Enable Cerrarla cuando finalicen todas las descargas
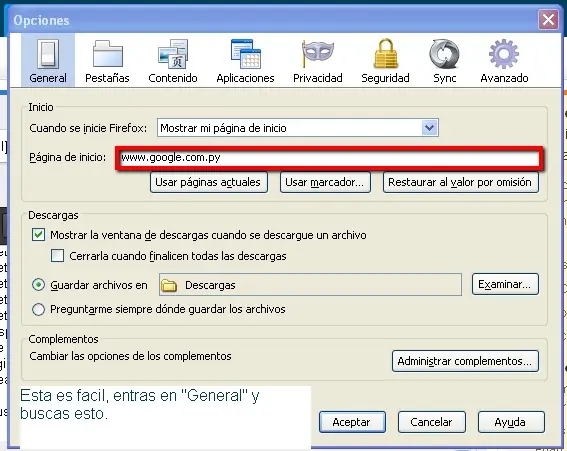This screenshot has width=567, height=451. [57, 256]
